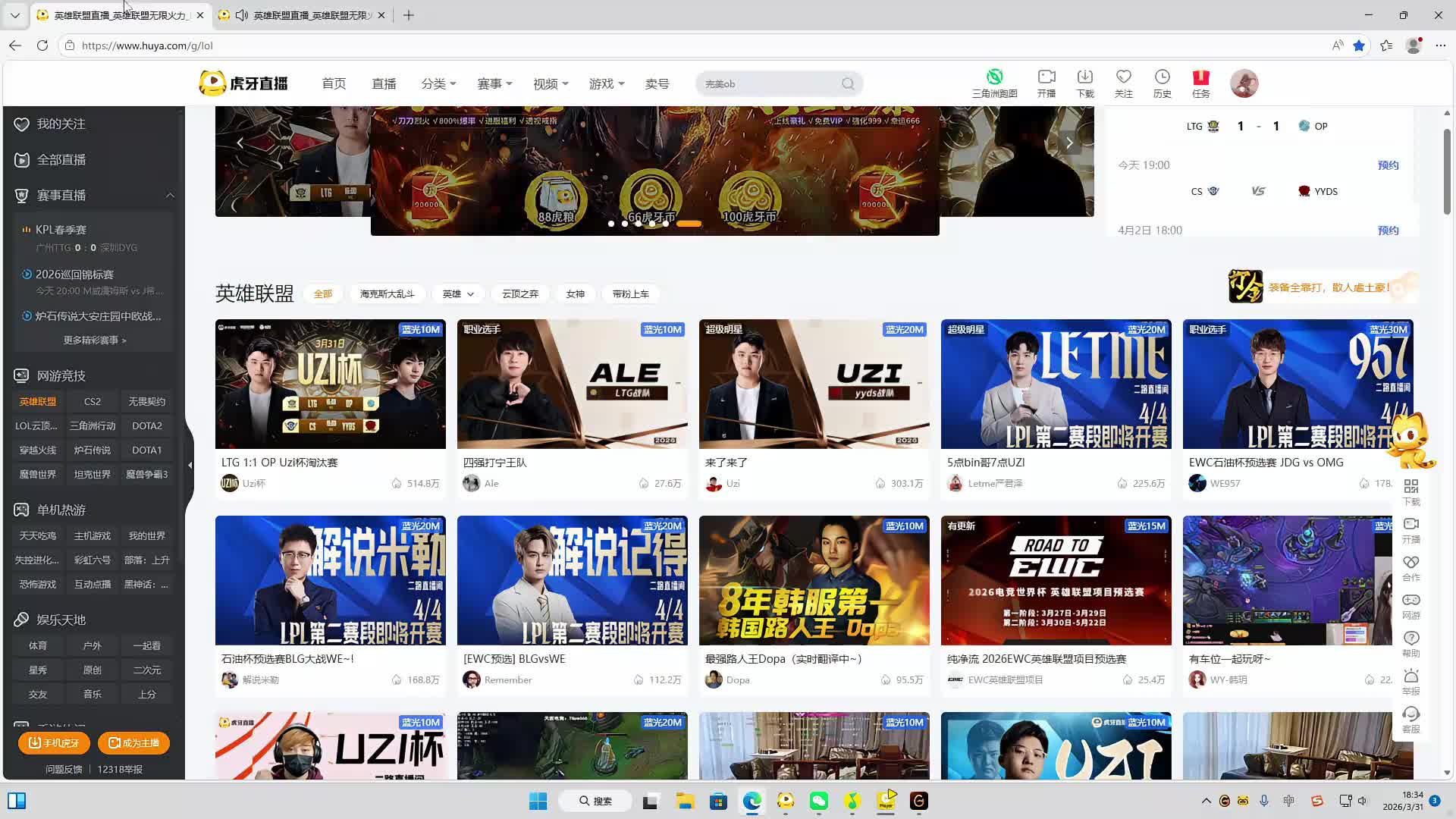Expand the 分类 dropdown in the top navigation
The width and height of the screenshot is (1456, 819).
(x=438, y=83)
